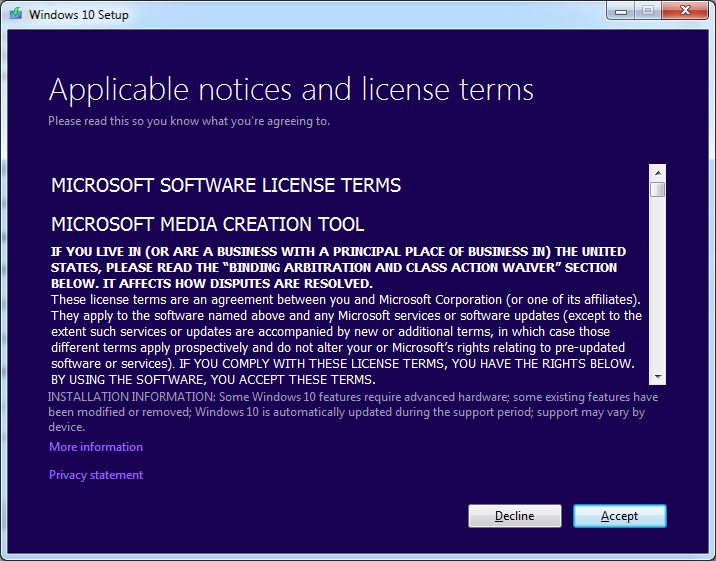
Task: Click the Decline button
Action: [515, 516]
